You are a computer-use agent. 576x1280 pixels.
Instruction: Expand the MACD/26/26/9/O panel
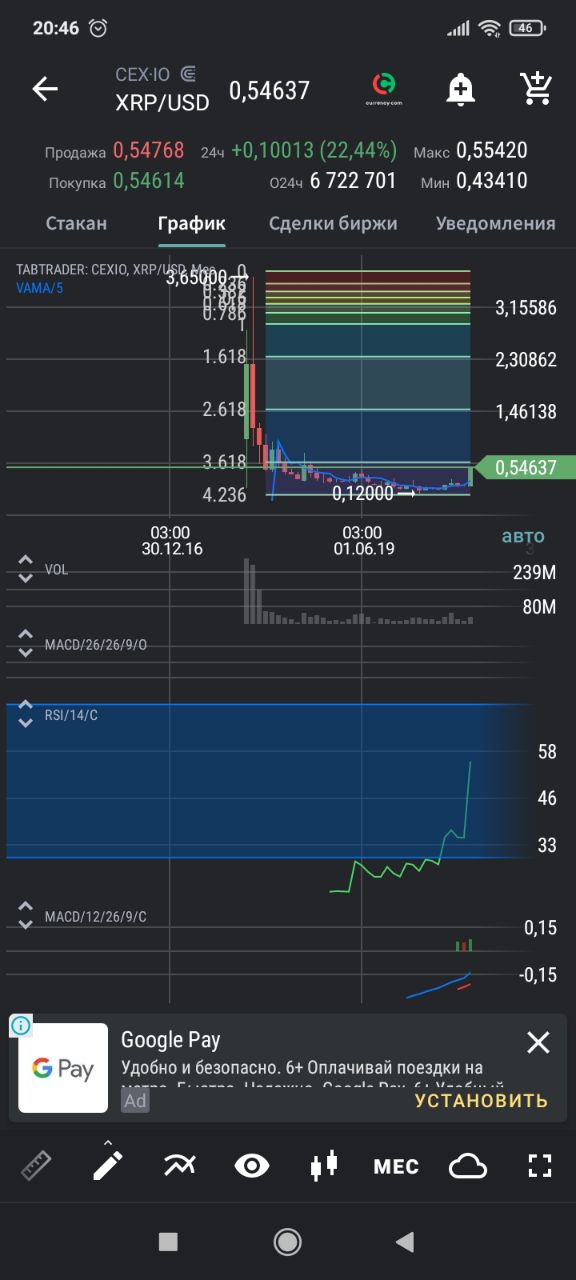[x=25, y=644]
